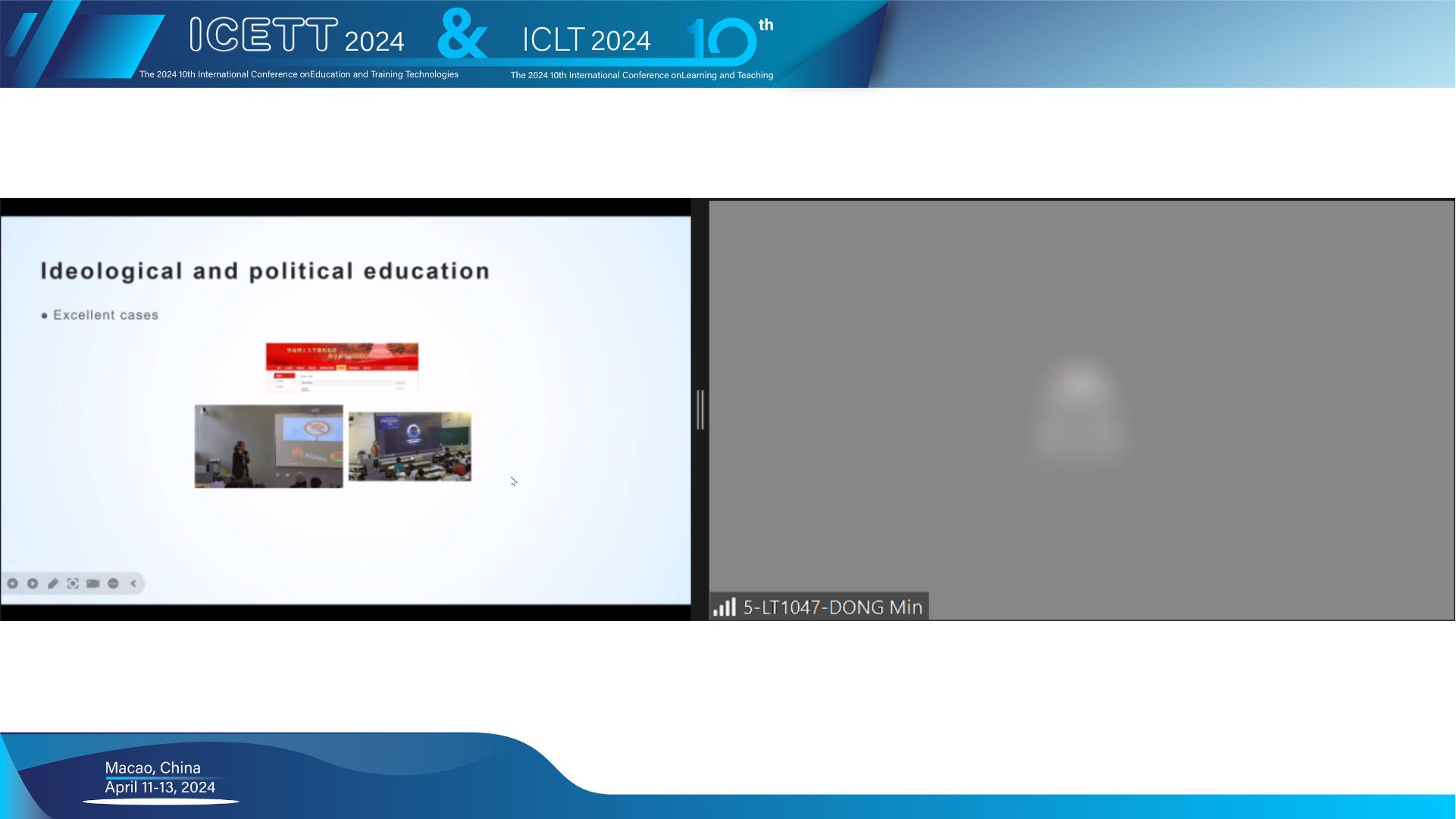Click the video camera icon in the toolbar

click(x=92, y=584)
